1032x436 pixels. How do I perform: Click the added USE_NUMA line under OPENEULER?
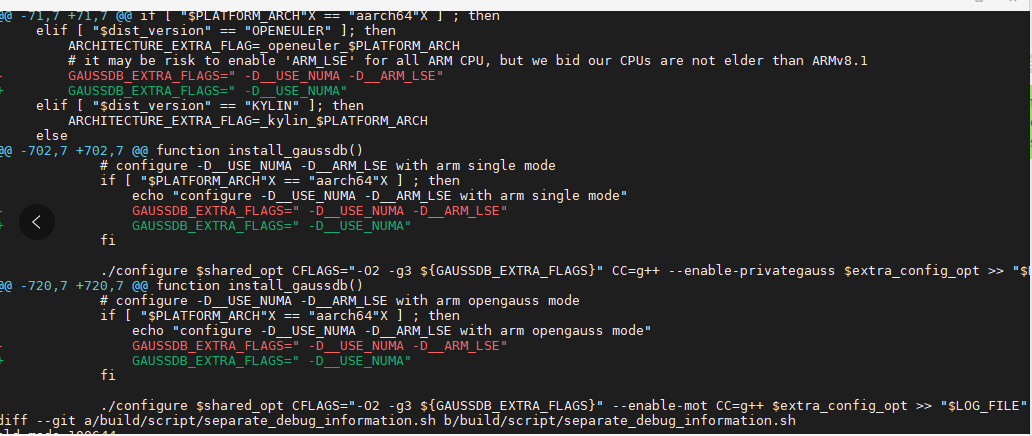tap(207, 91)
